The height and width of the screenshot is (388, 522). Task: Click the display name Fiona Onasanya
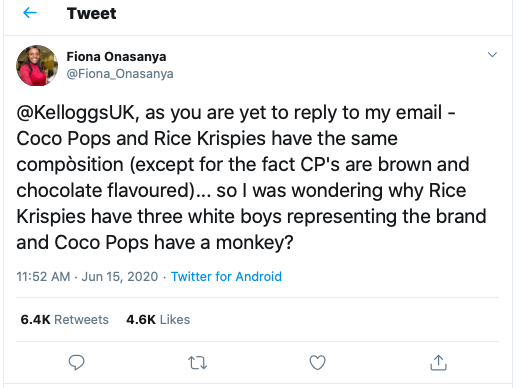click(x=116, y=57)
